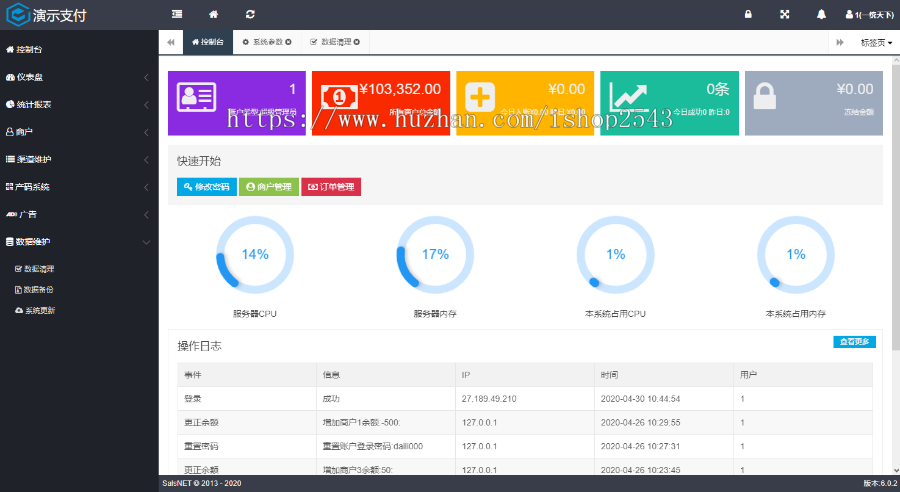Click the 修改密码 quick start button
The width and height of the screenshot is (900, 492).
tap(207, 187)
